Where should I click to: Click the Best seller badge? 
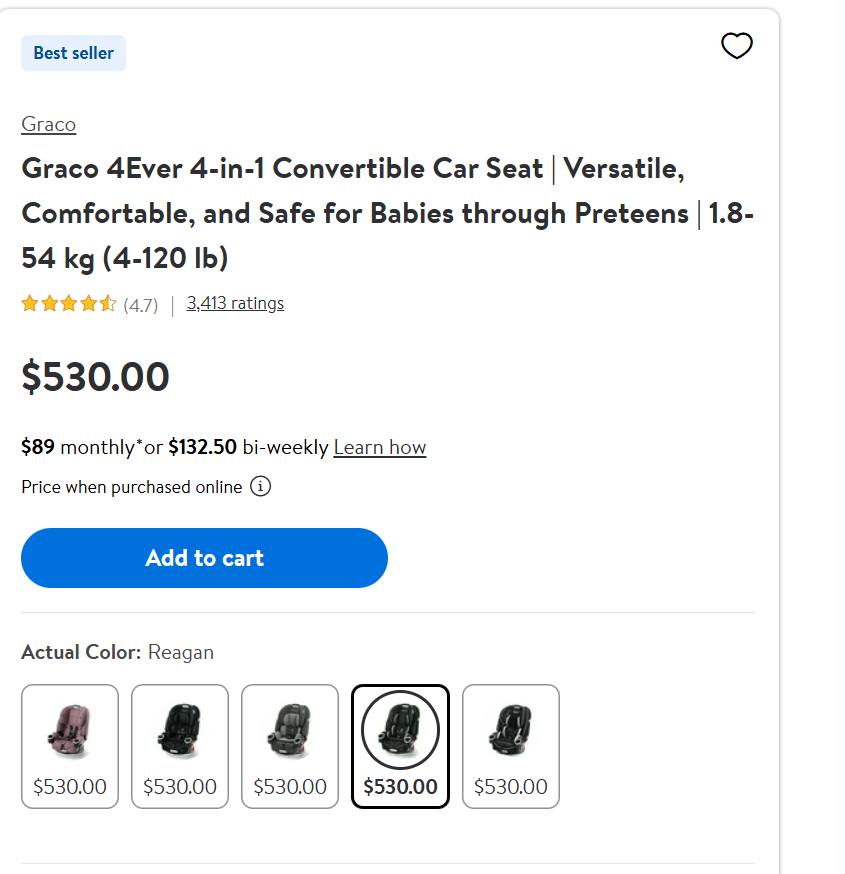73,52
